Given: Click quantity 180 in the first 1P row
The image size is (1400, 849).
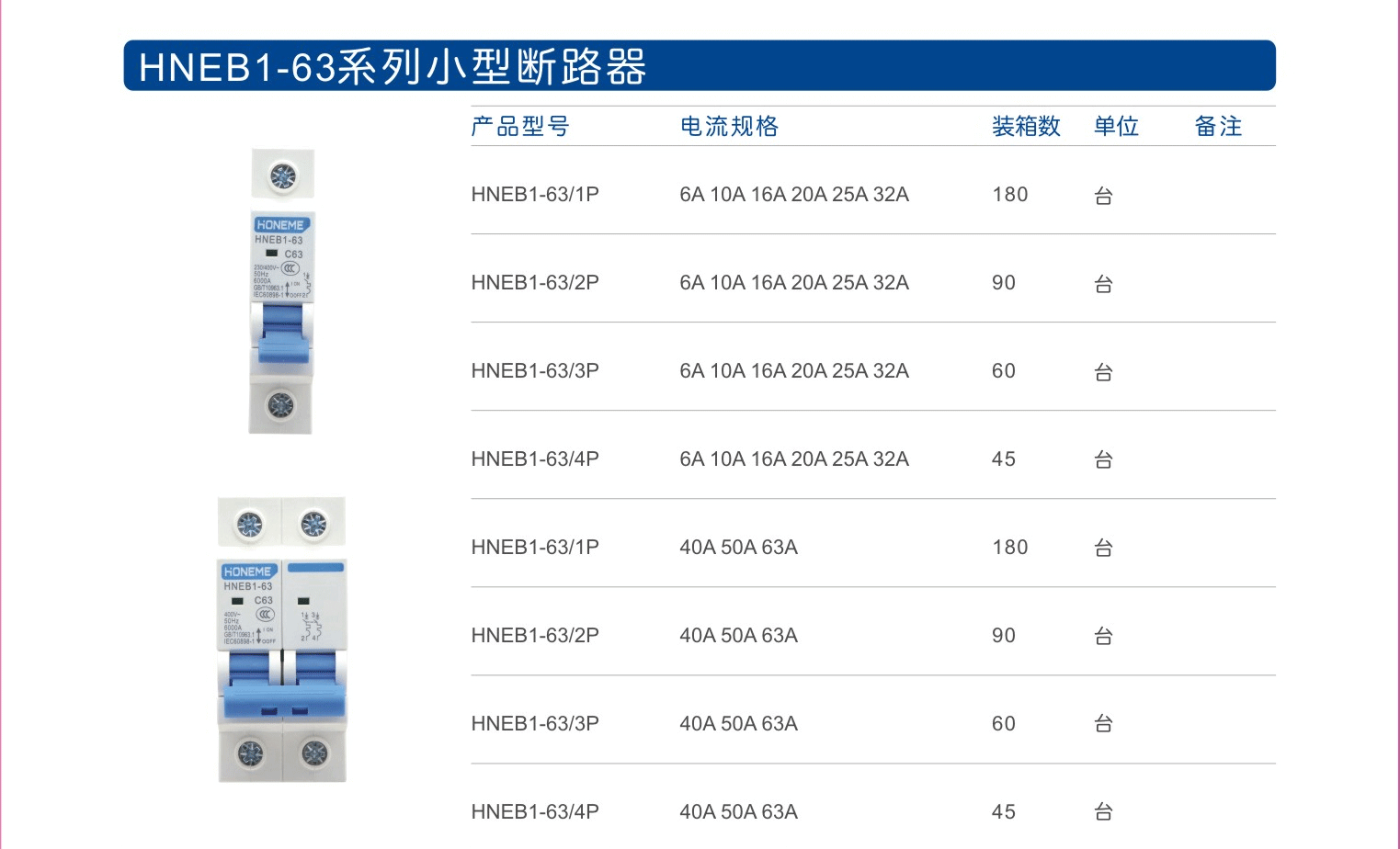Looking at the screenshot, I should click(1010, 195).
